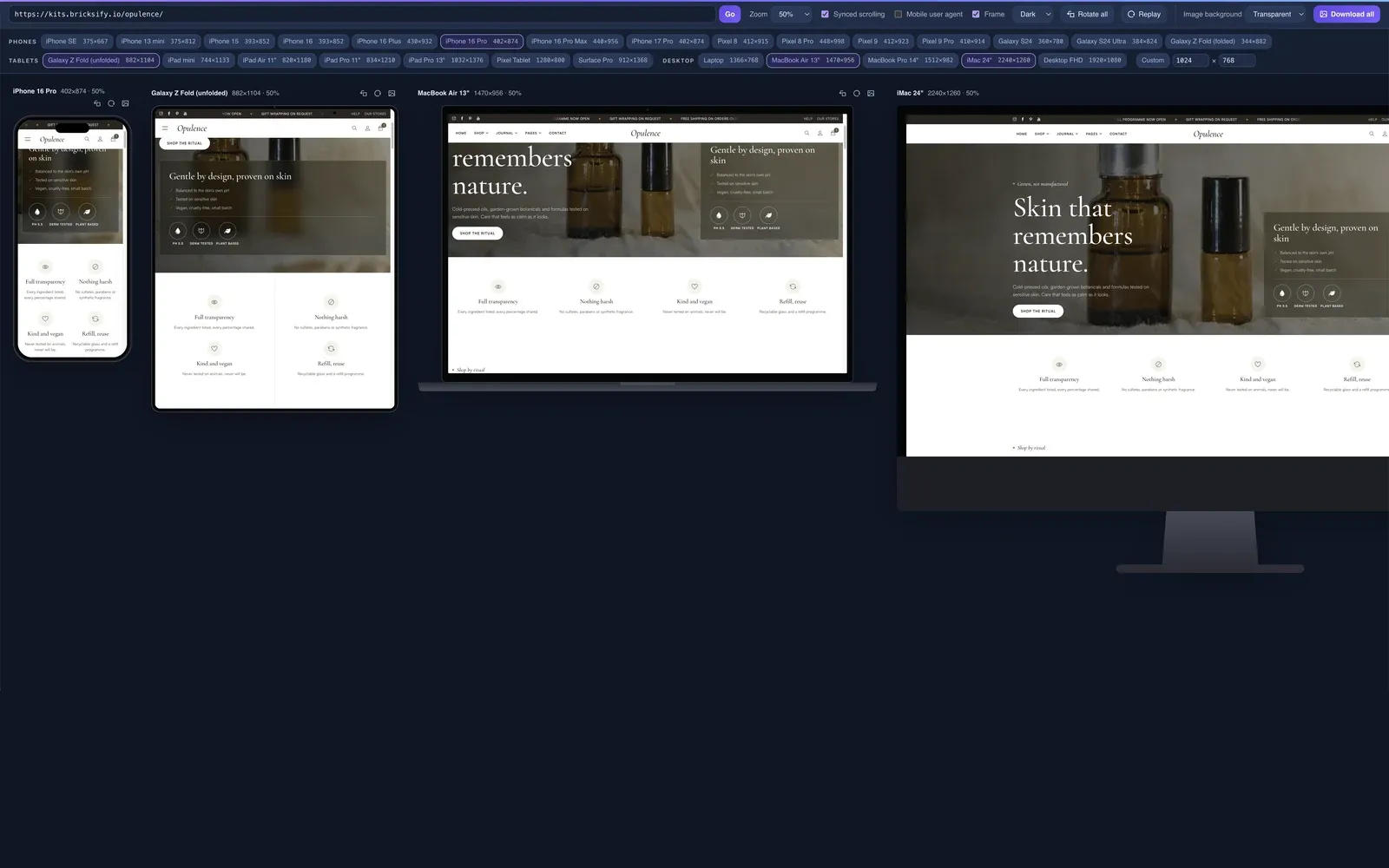This screenshot has height=868, width=1389.
Task: Toggle Pixel 8 412×915 device chip
Action: pyautogui.click(x=743, y=41)
